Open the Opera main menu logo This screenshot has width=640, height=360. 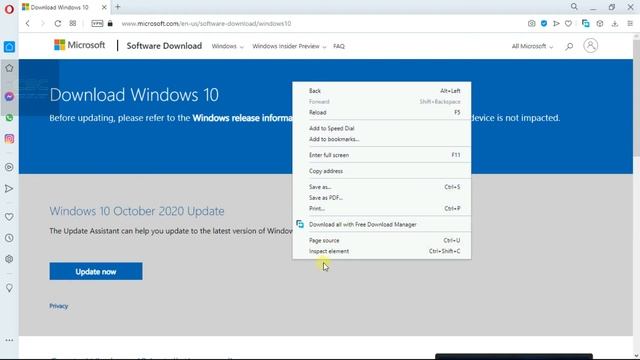9,9
